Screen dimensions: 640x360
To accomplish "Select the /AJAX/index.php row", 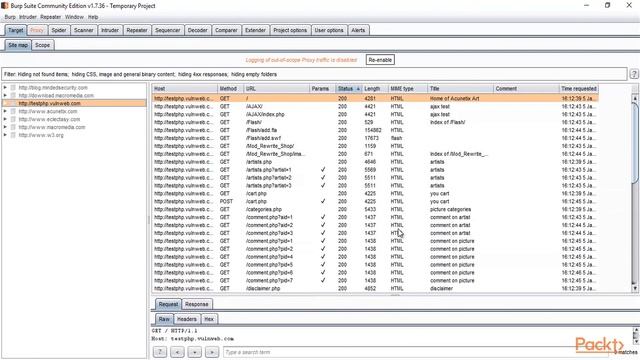I will 376,114.
